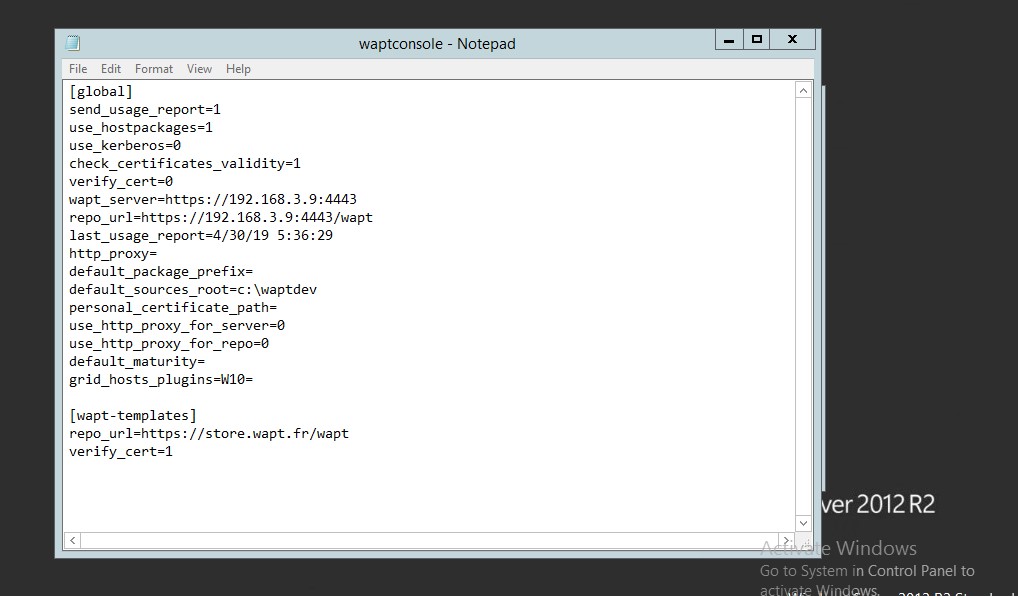This screenshot has height=596, width=1018.
Task: Open the File menu
Action: pyautogui.click(x=78, y=69)
